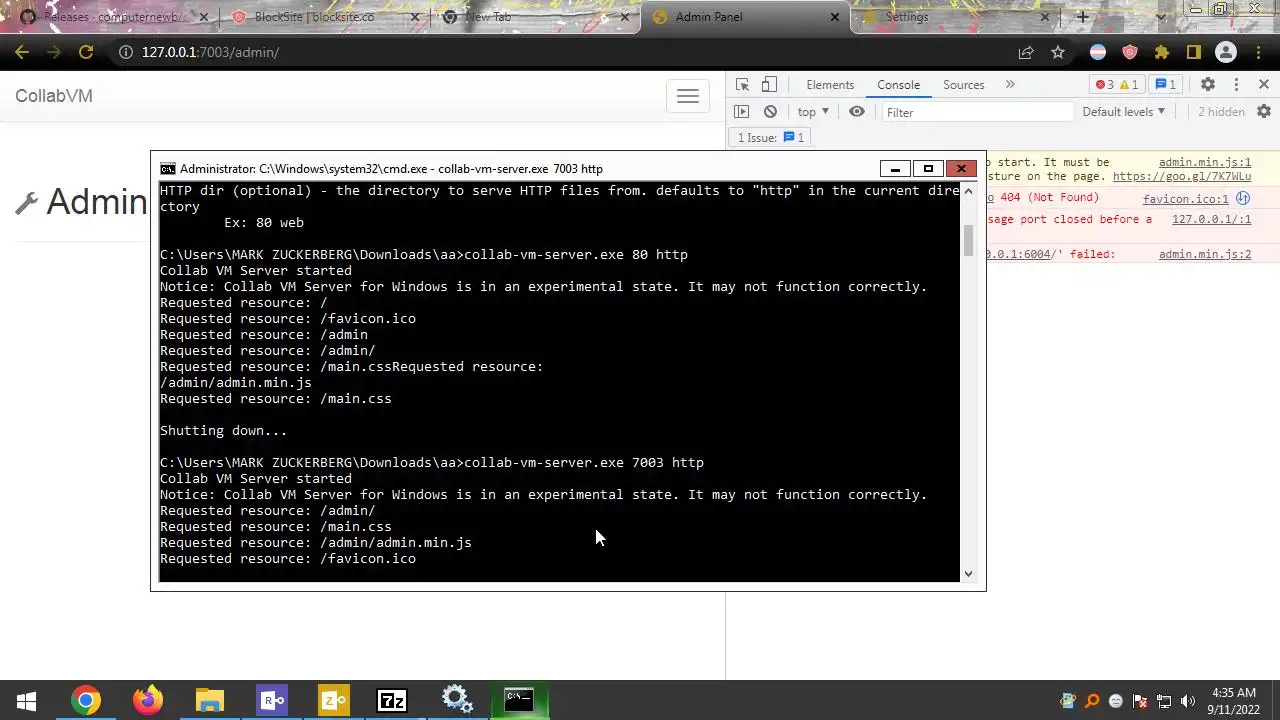
Task: Click the cmd window scrollbar thumb
Action: [x=967, y=240]
